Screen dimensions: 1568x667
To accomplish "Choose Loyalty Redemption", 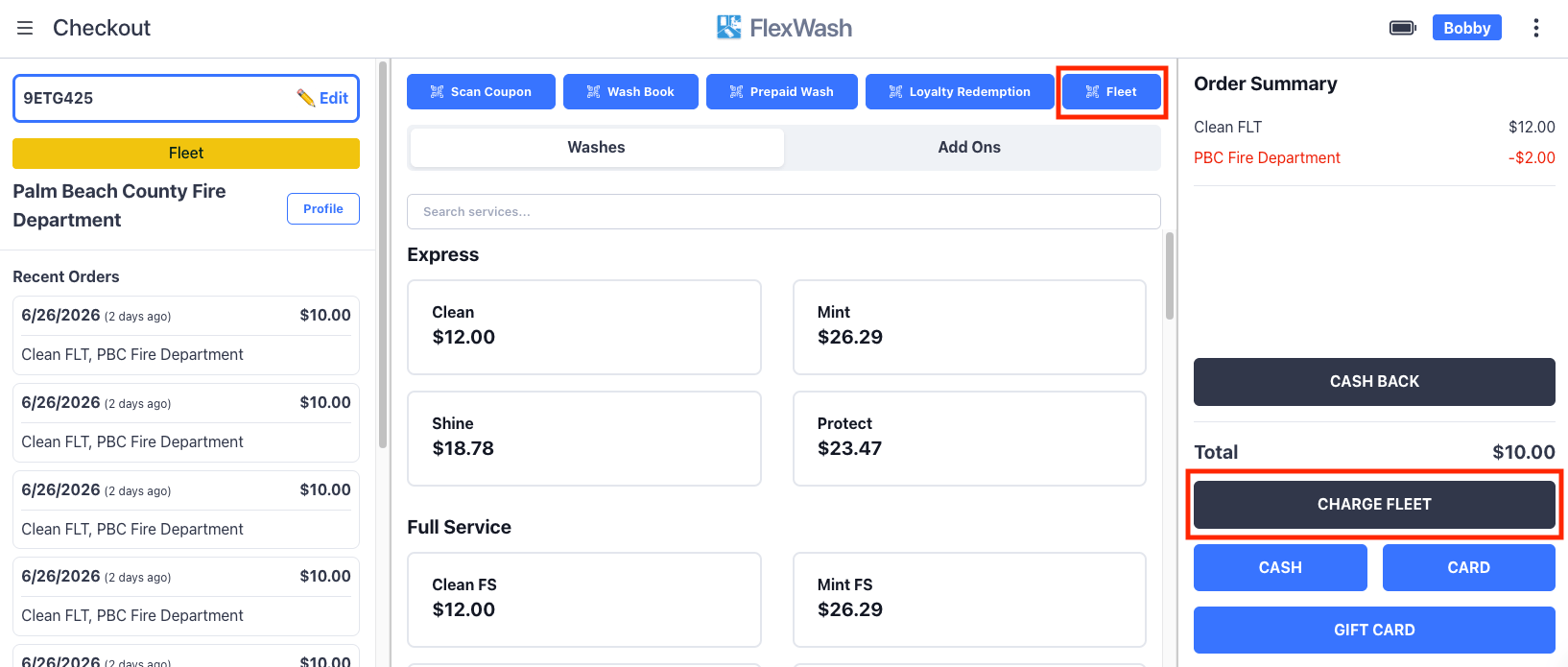I will 960,92.
